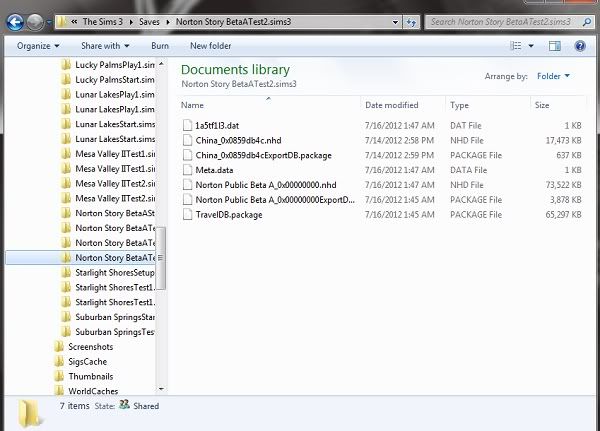This screenshot has width=600, height=431.
Task: Select Suburban SpringsTes folder in tree
Action: pos(115,332)
